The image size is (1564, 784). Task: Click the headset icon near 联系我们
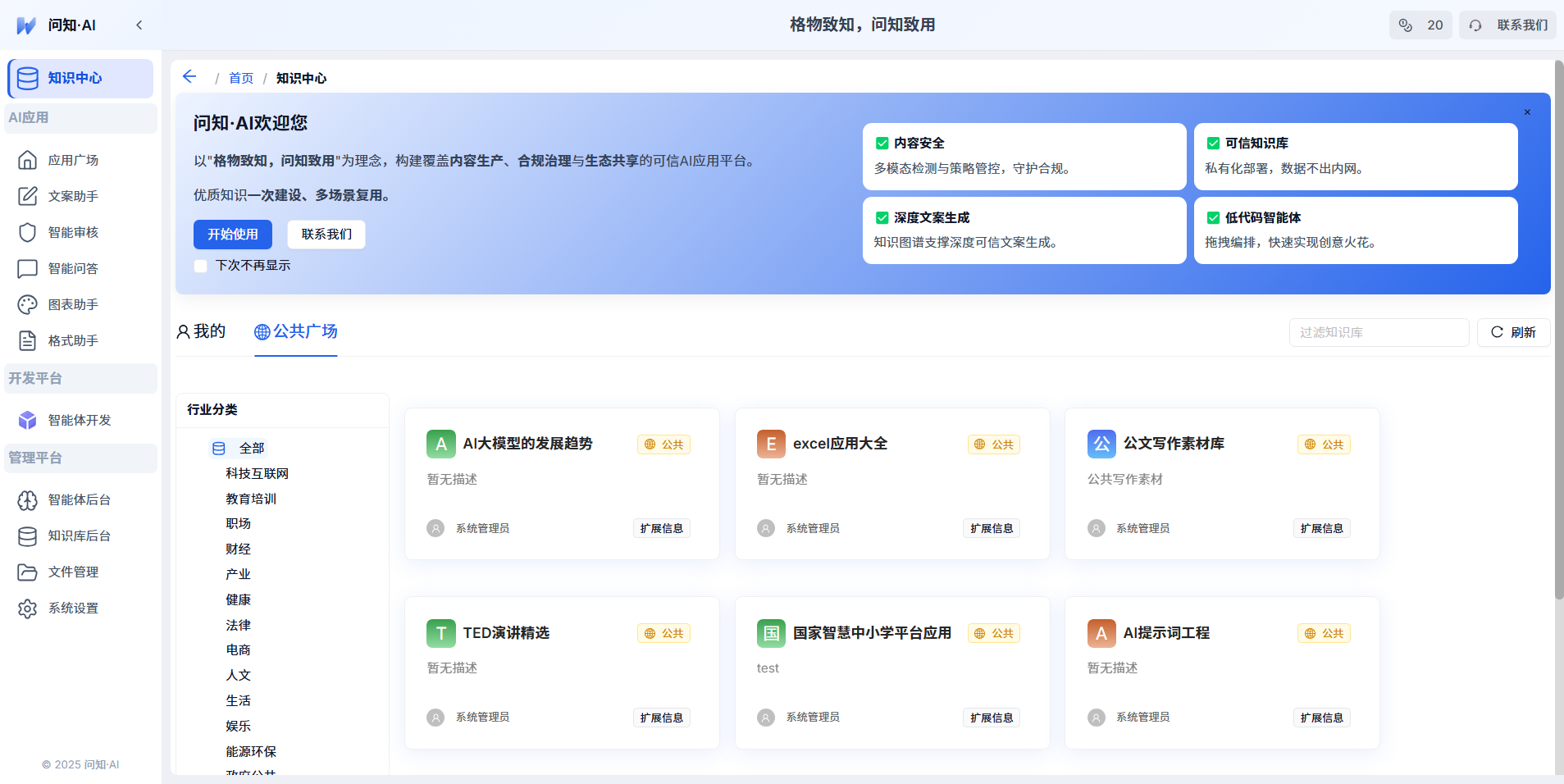(x=1475, y=25)
